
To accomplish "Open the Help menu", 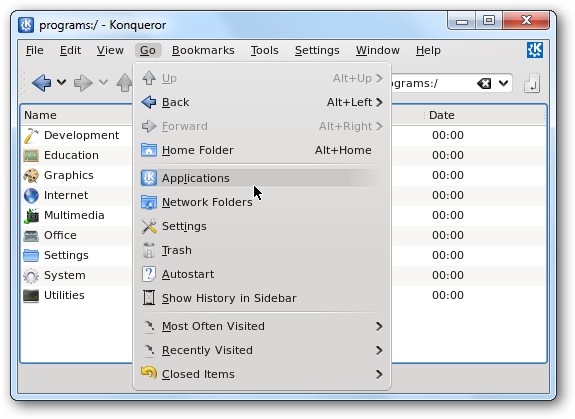I will click(428, 50).
